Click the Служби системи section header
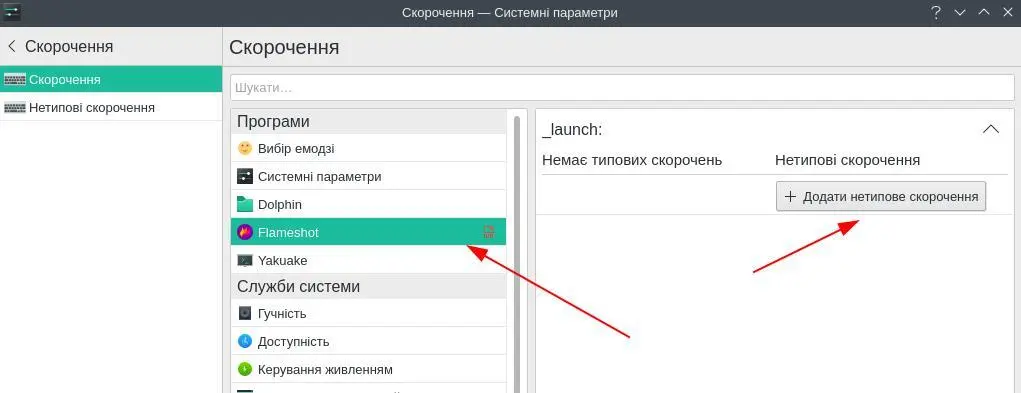Image resolution: width=1021 pixels, height=393 pixels. [x=368, y=286]
